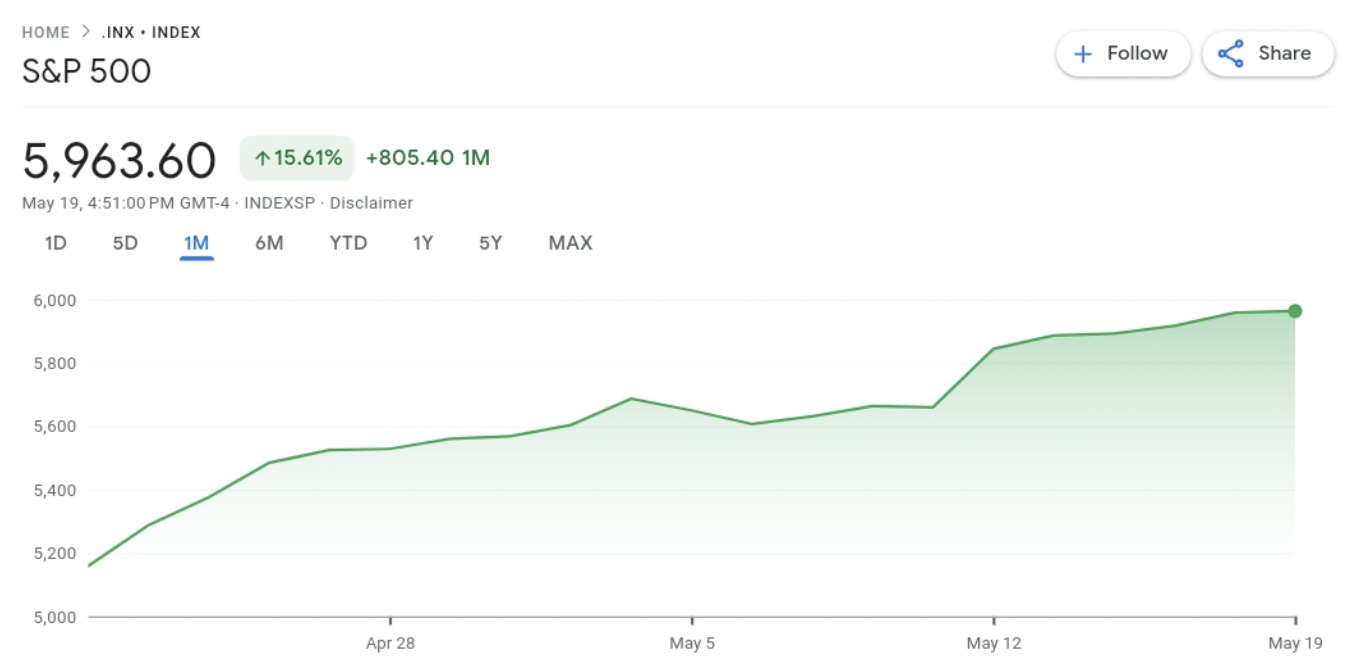Click the .INX • INDEX breadcrumb text
Image resolution: width=1356 pixels, height=672 pixels.
coord(151,32)
